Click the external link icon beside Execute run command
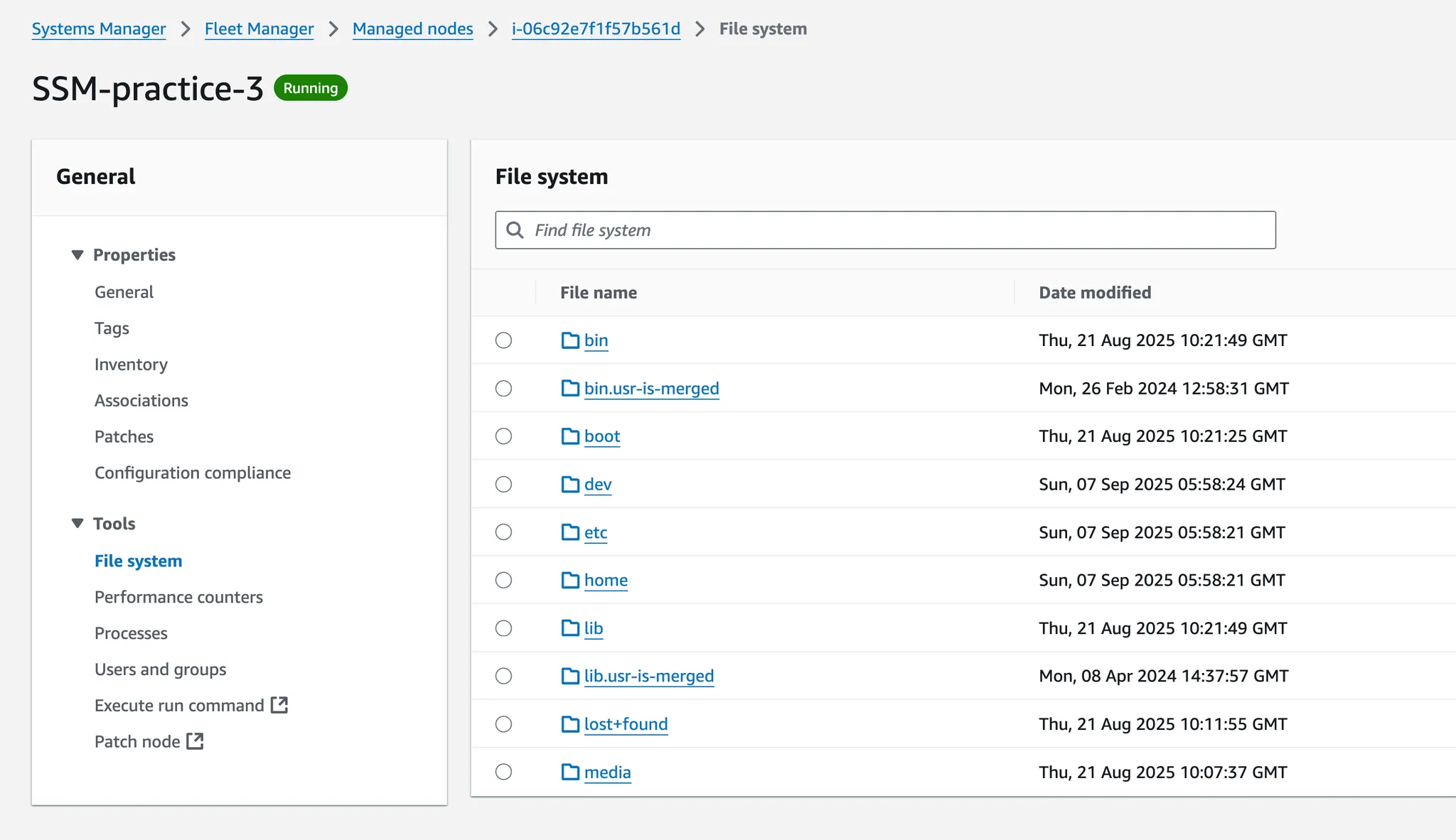The width and height of the screenshot is (1456, 840). coord(279,705)
